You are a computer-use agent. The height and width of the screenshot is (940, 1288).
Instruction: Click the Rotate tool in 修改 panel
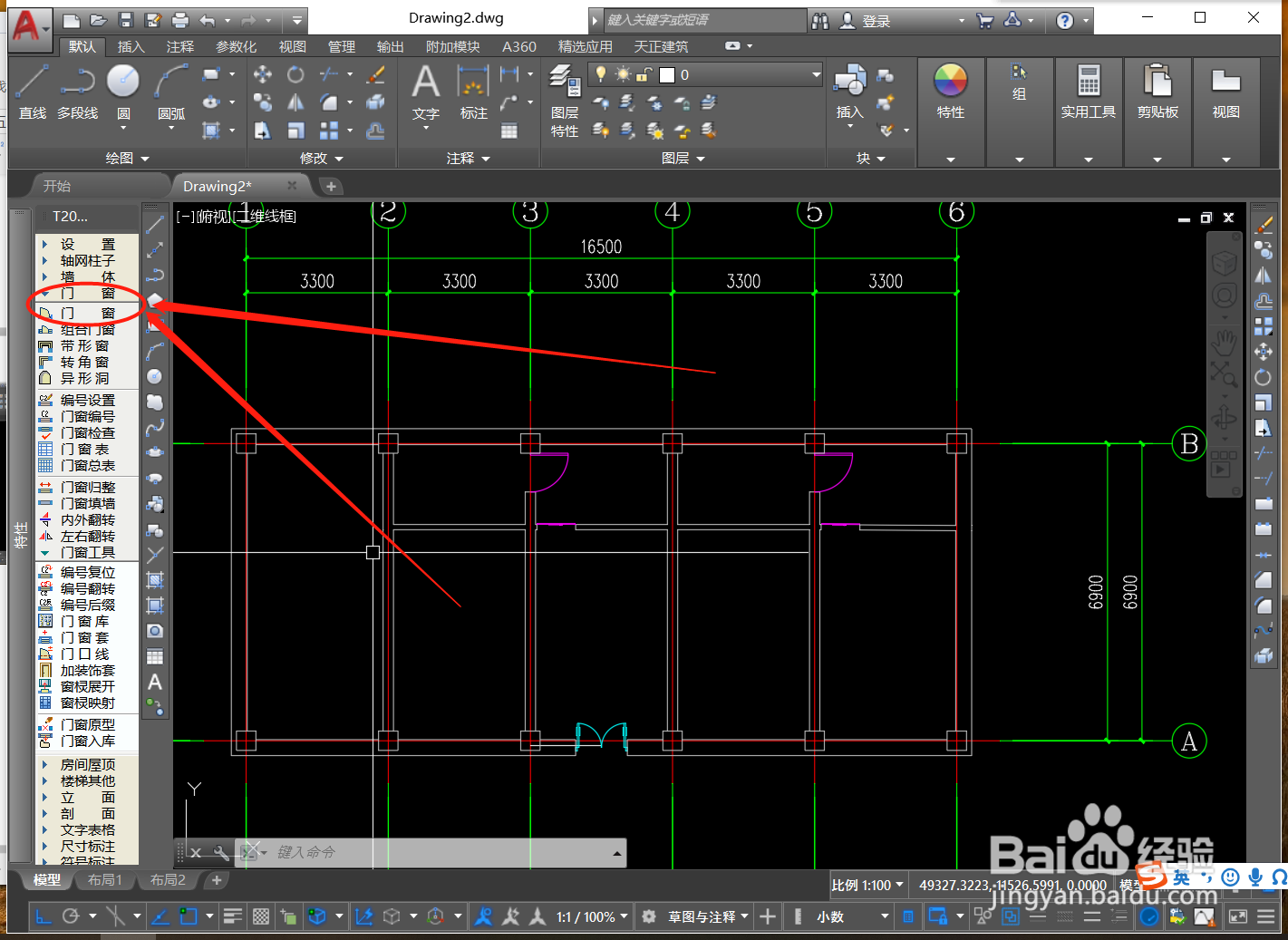coord(295,74)
